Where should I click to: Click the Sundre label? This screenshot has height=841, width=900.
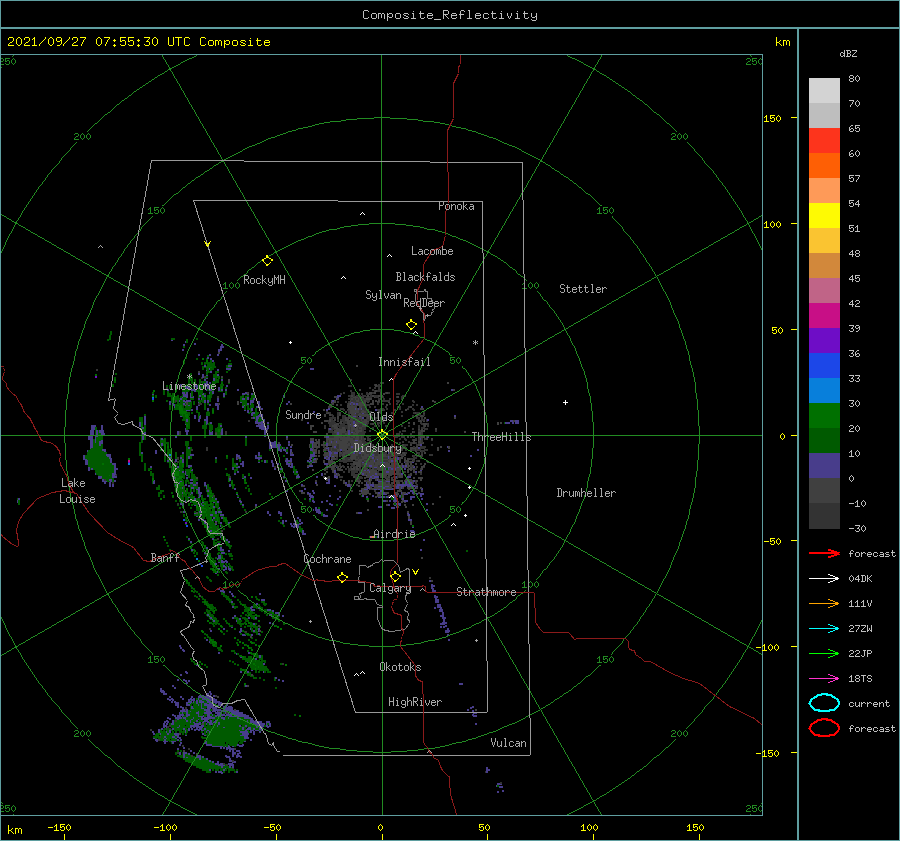(303, 414)
